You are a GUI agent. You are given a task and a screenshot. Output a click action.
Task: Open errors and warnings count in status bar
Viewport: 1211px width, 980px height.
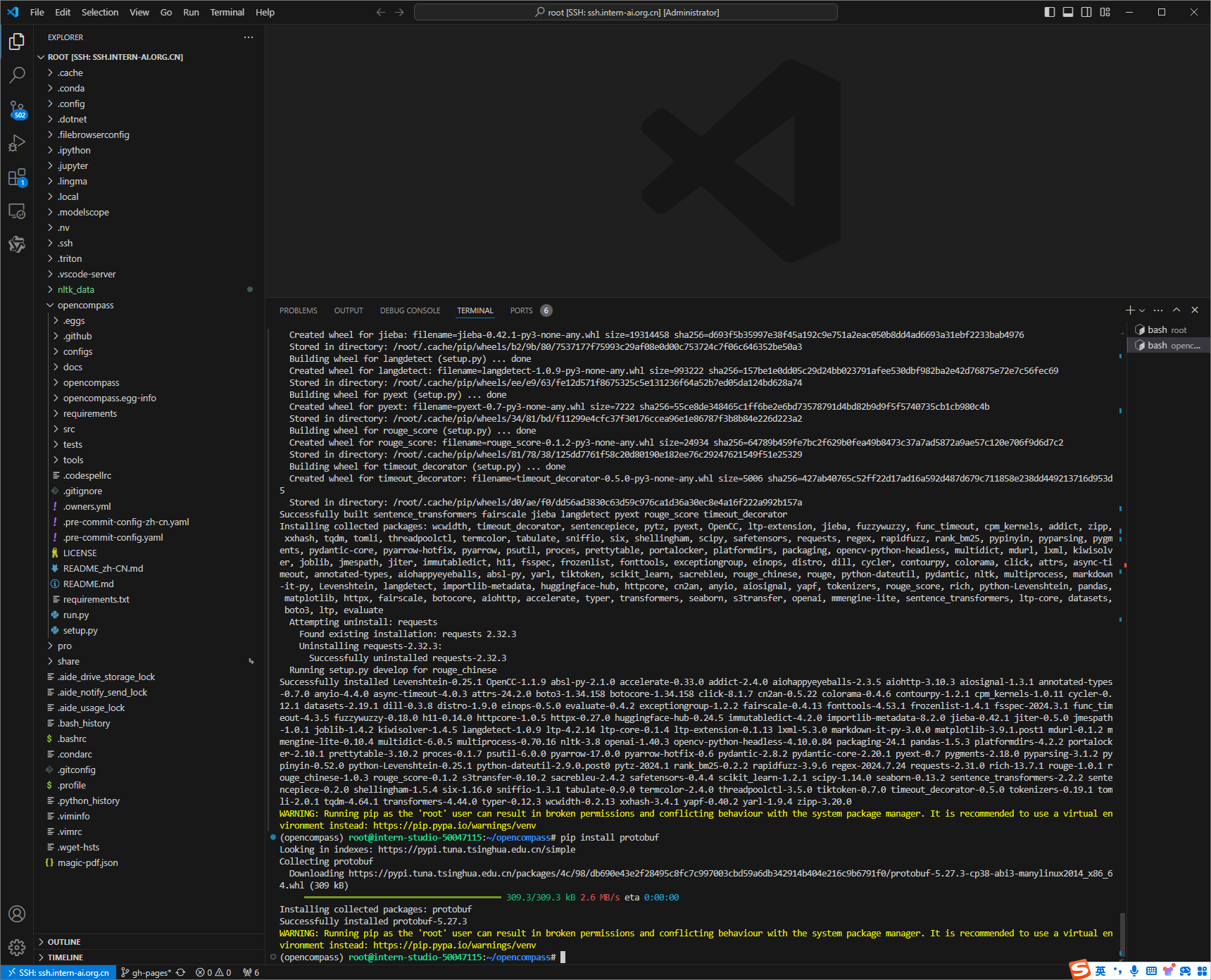point(213,972)
